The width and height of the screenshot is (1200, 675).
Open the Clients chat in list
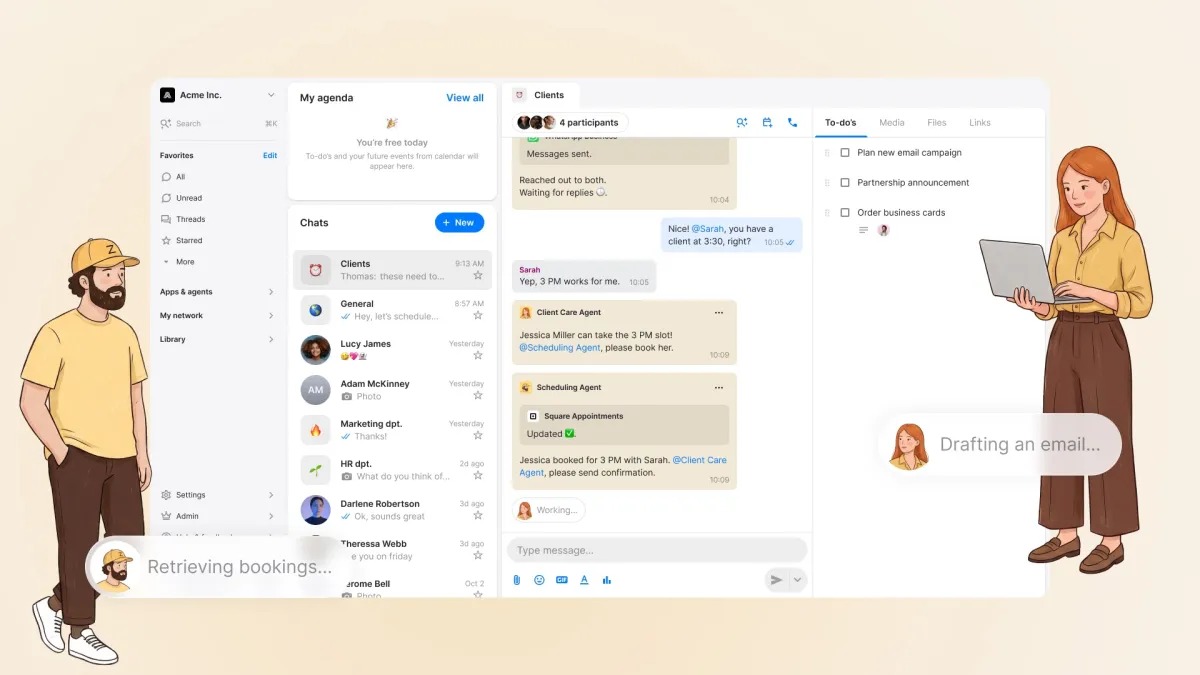(392, 270)
